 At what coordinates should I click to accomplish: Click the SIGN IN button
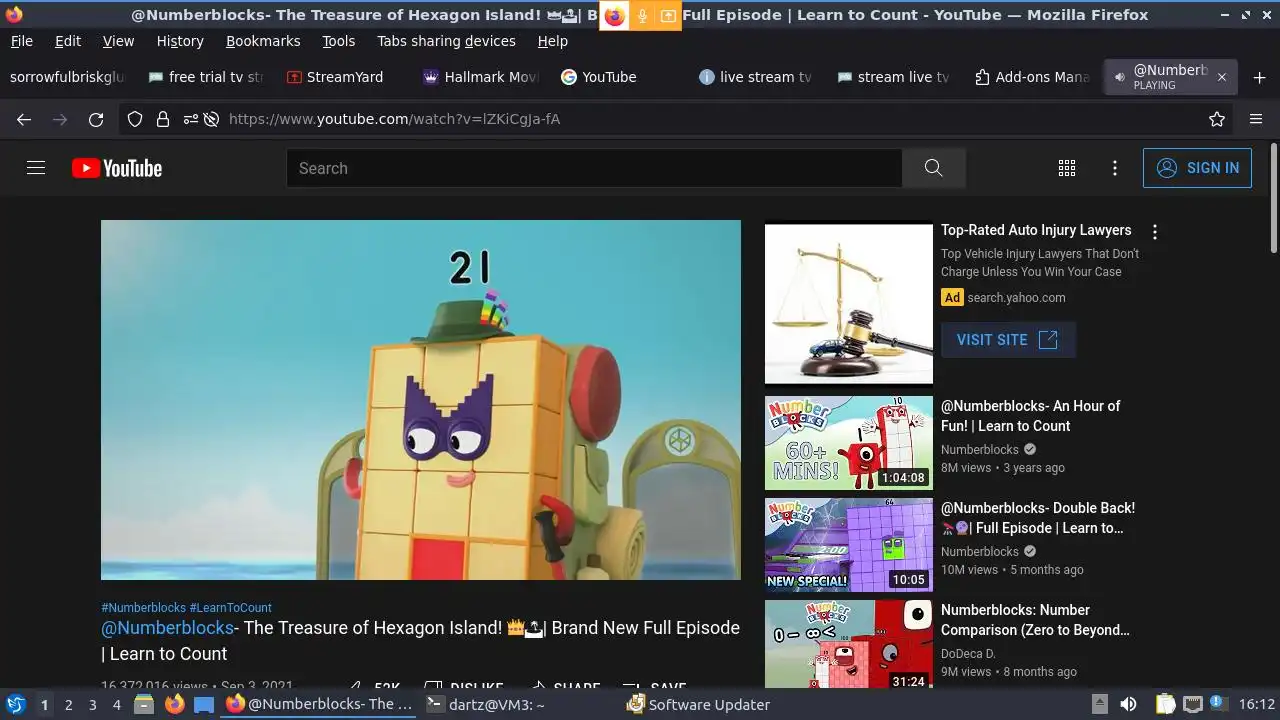(1197, 168)
